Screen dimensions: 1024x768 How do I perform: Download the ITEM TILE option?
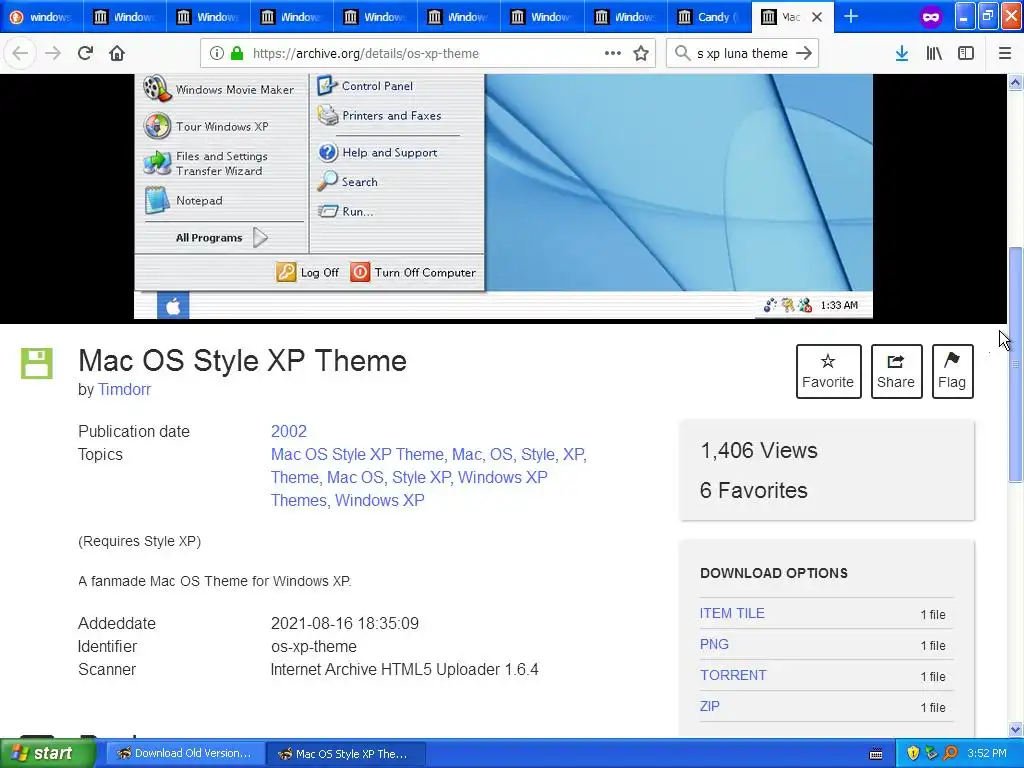(732, 613)
